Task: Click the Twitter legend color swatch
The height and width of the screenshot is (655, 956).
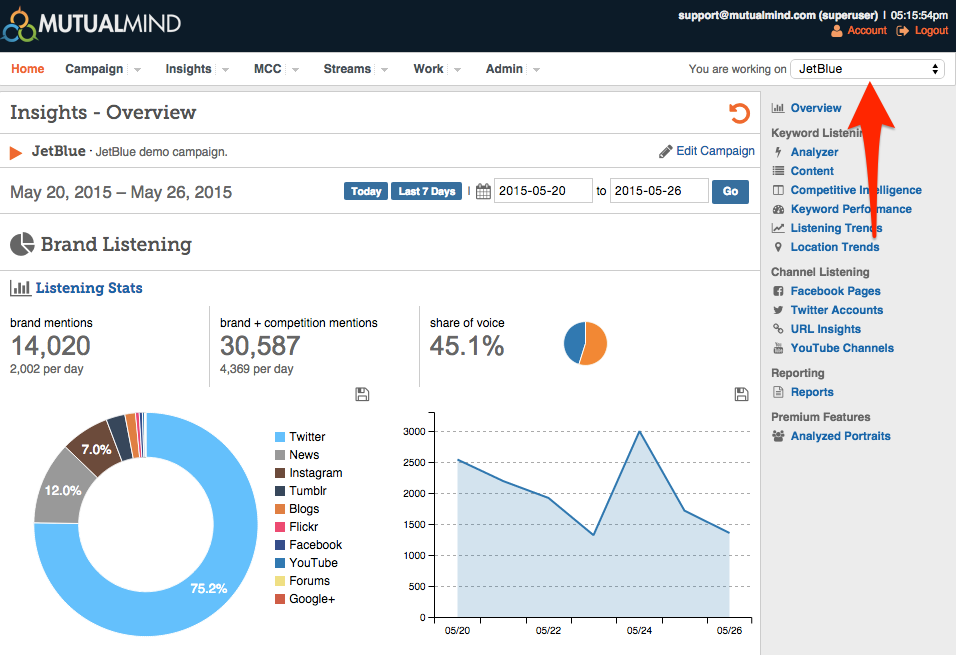Action: point(280,437)
